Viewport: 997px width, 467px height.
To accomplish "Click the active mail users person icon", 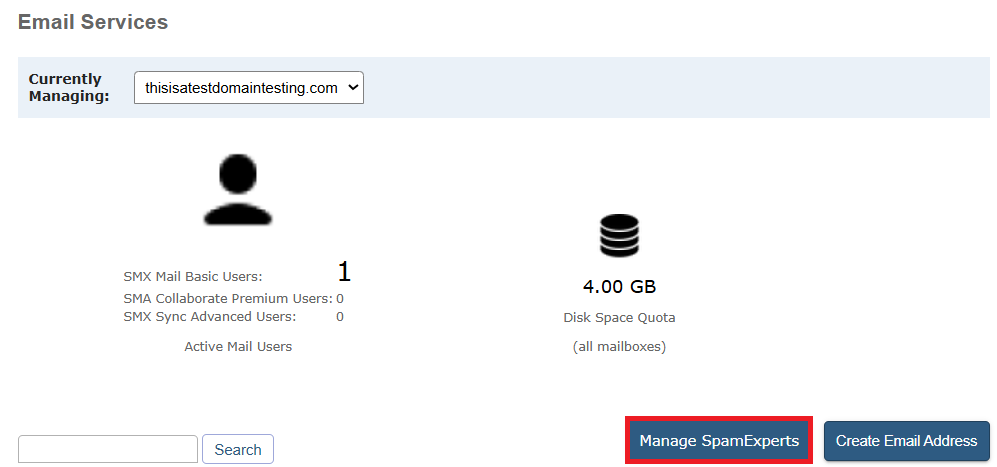I will [x=237, y=189].
